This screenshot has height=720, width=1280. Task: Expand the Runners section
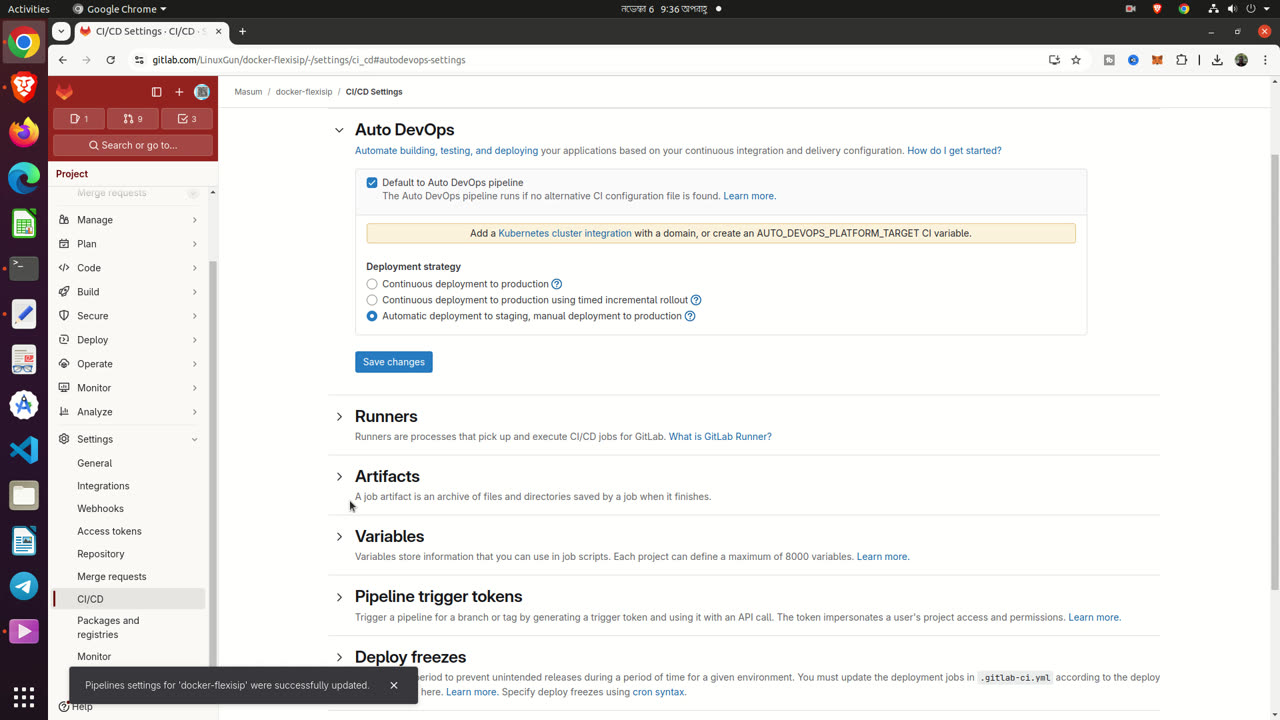point(339,417)
